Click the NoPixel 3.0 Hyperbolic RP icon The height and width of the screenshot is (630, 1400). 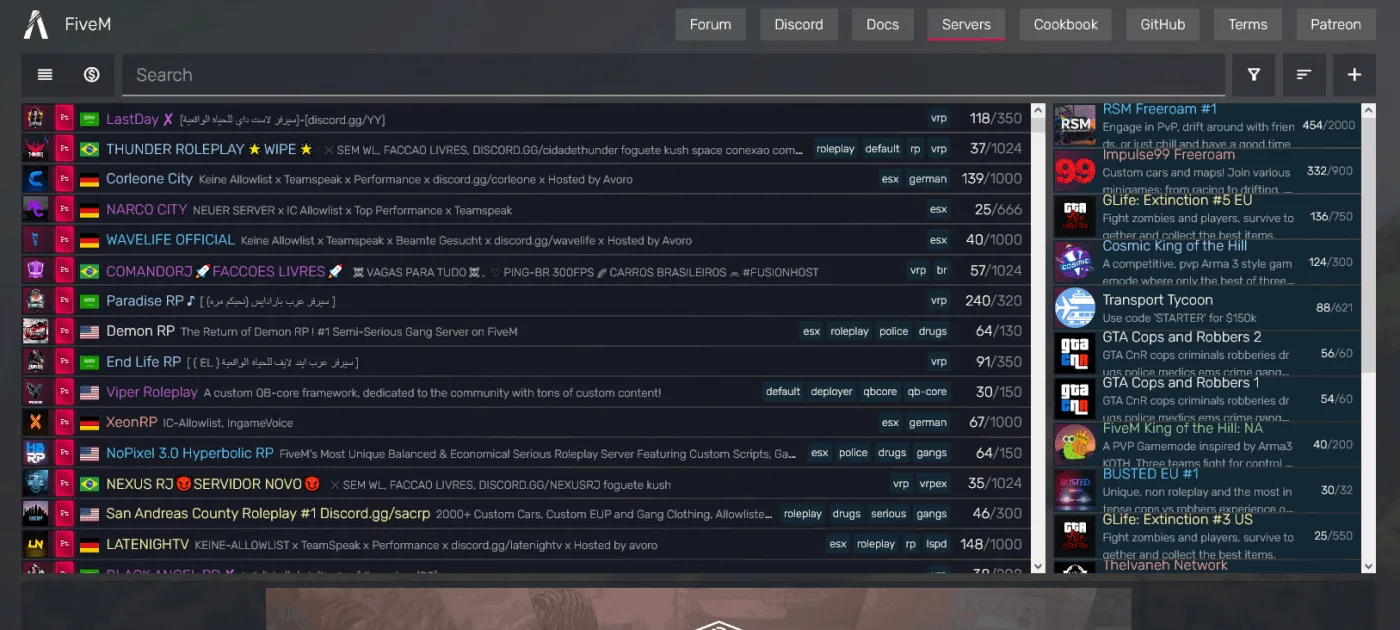35,453
